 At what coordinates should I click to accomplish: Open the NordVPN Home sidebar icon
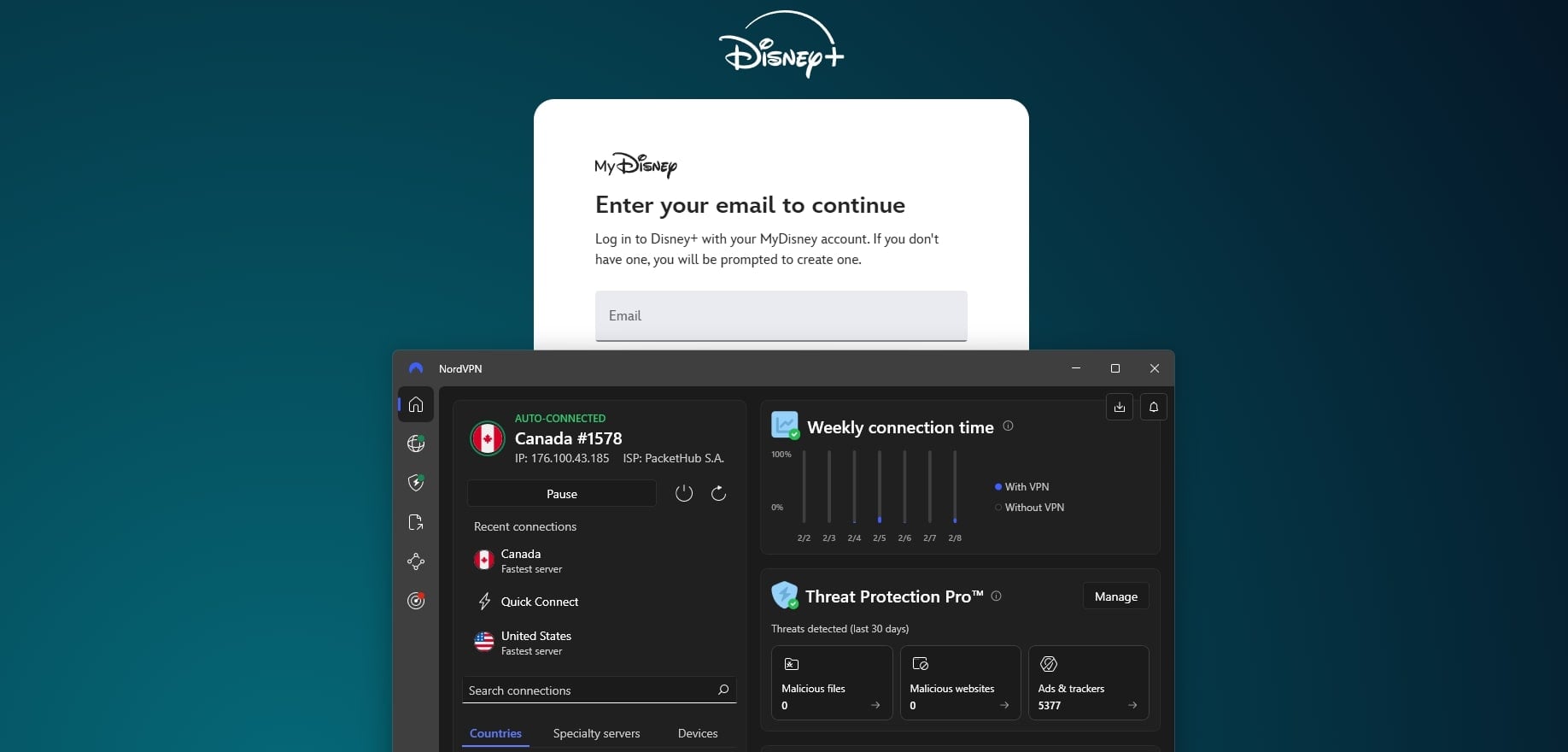click(x=416, y=404)
